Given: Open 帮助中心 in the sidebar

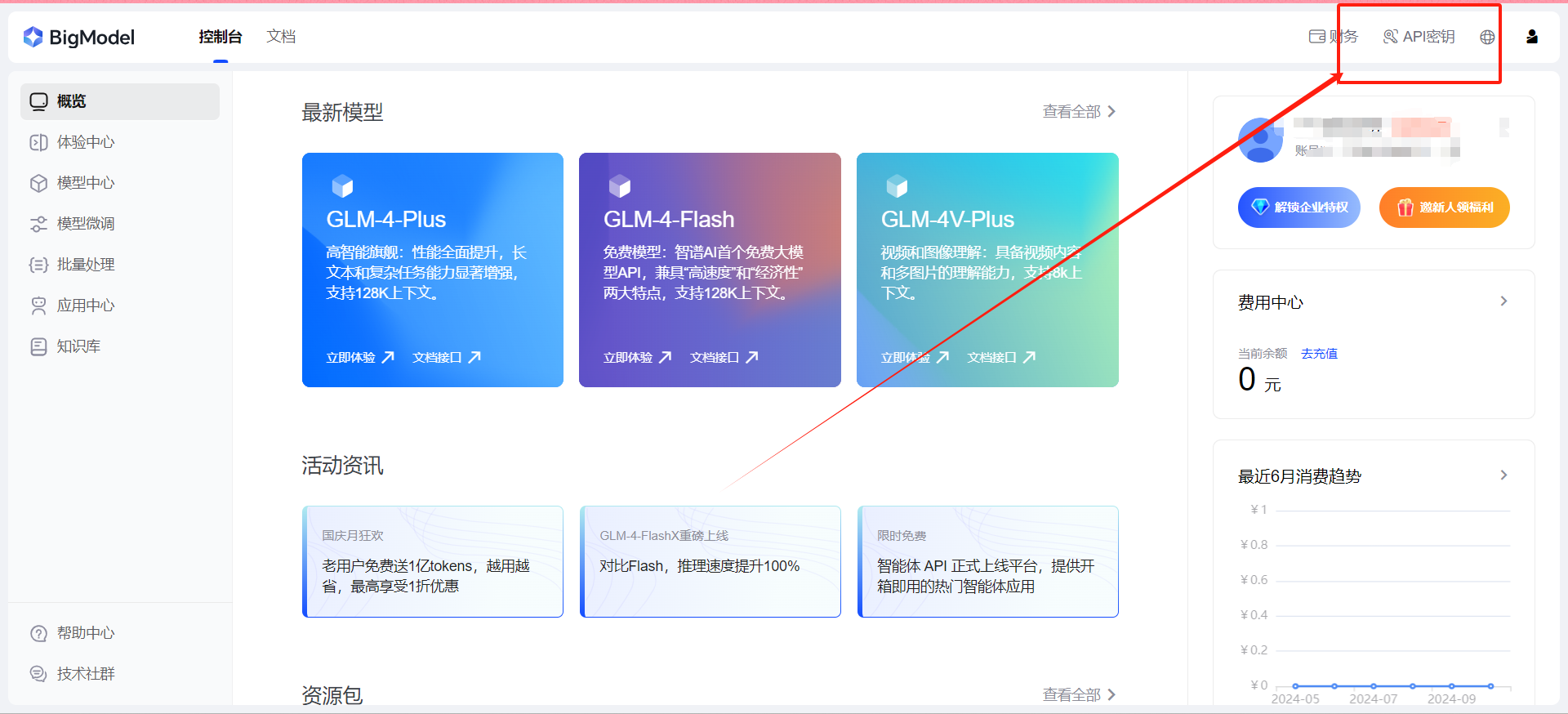Looking at the screenshot, I should pyautogui.click(x=120, y=633).
